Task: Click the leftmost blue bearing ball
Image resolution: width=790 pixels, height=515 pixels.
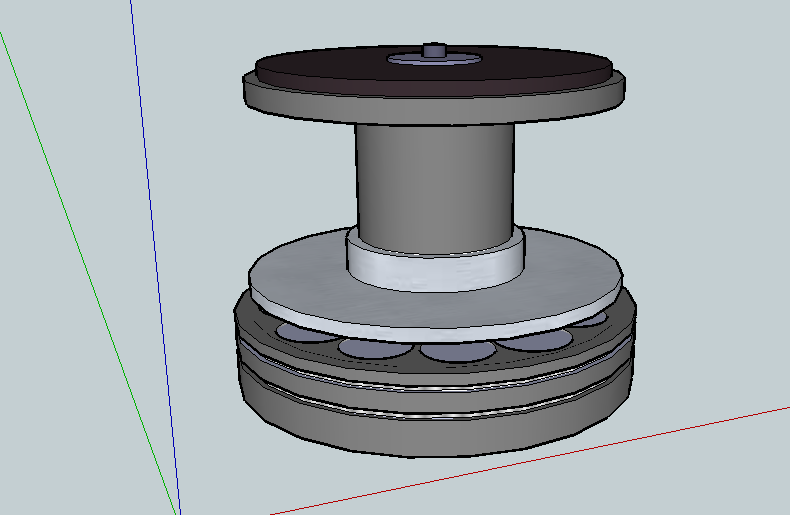Action: point(300,332)
